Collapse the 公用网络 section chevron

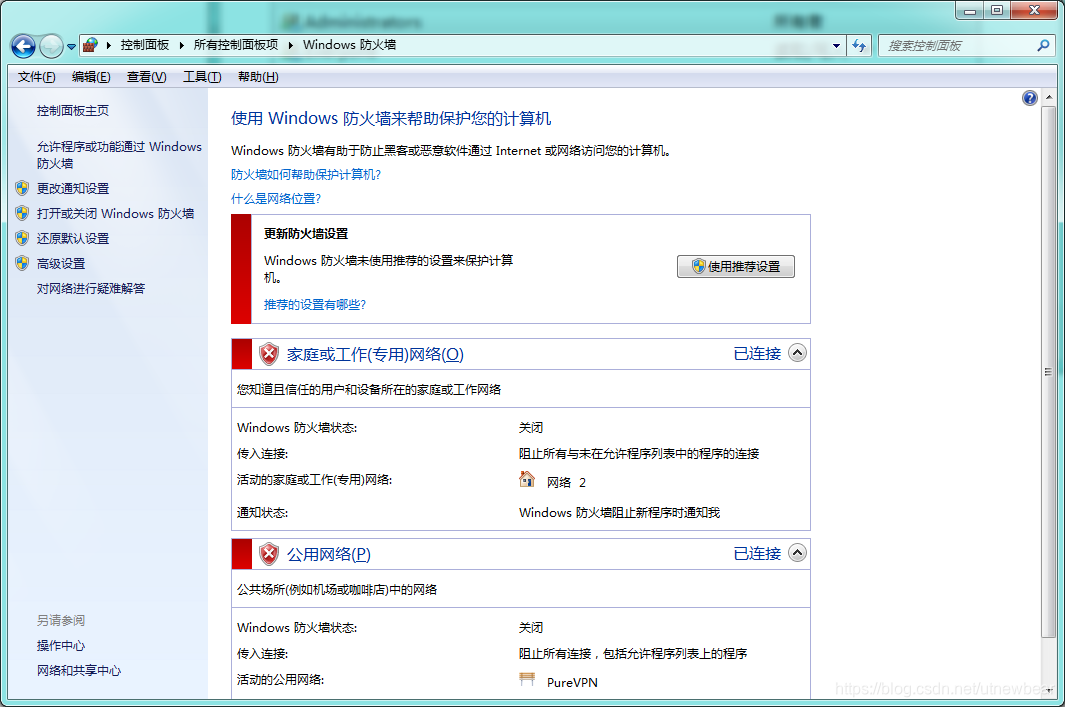(x=797, y=553)
